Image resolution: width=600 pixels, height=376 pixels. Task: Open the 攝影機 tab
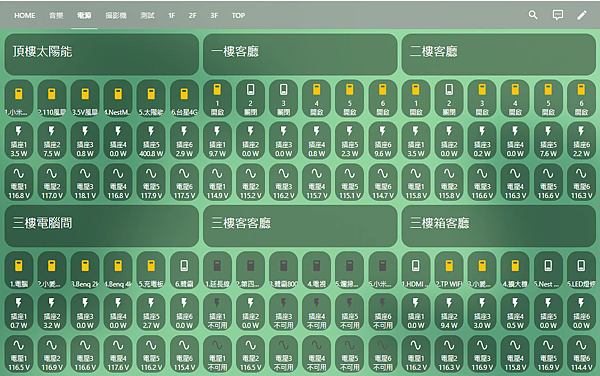116,16
